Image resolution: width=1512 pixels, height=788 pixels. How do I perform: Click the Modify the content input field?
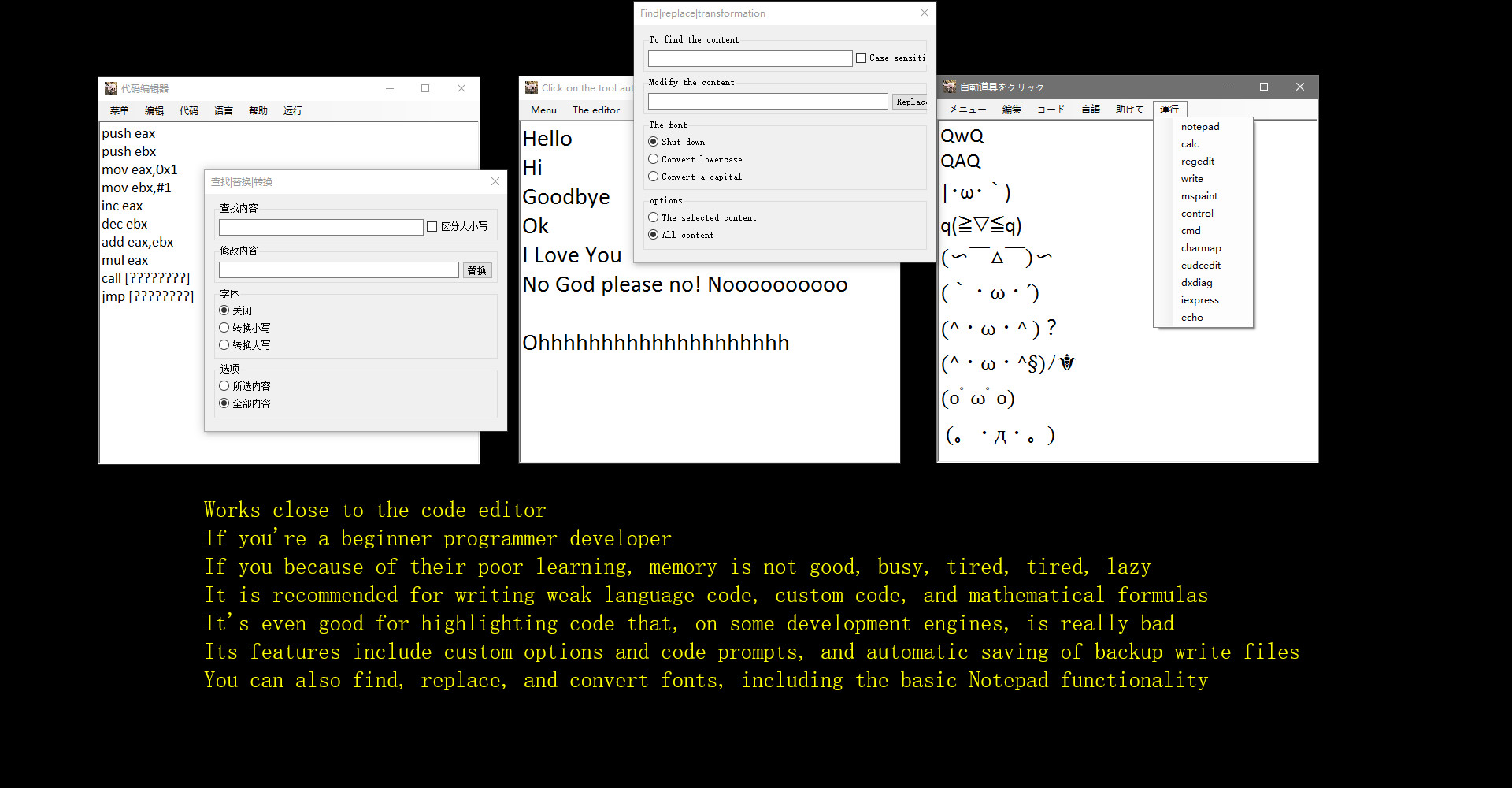click(768, 102)
